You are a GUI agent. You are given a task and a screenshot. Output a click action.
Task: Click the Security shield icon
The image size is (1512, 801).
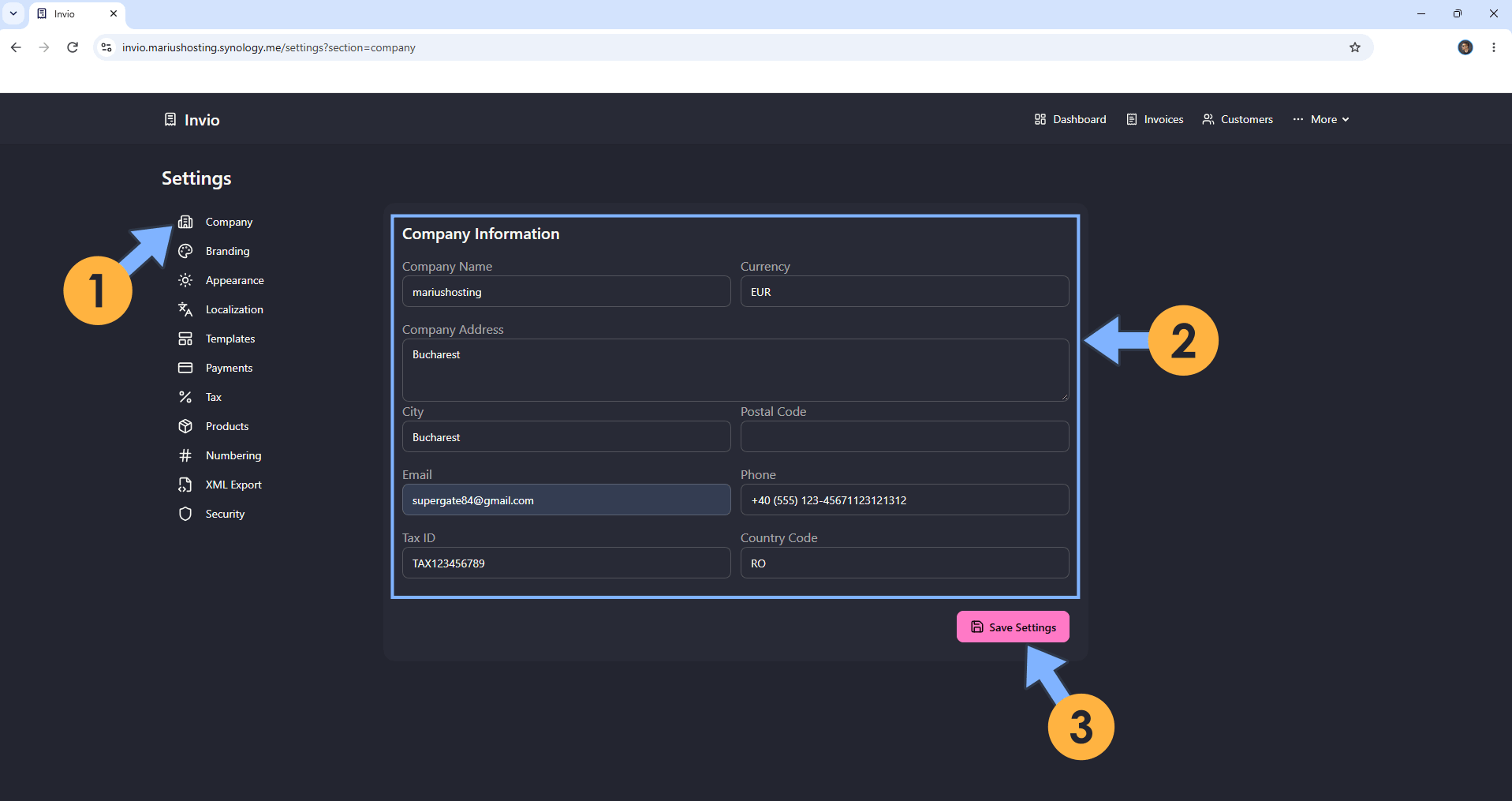pos(185,514)
